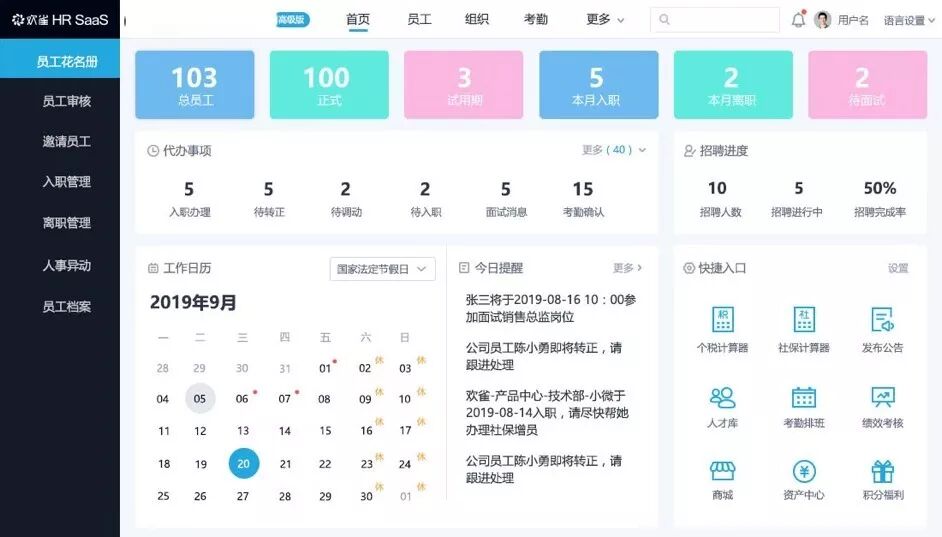
Task: Click the 5 招聘进行中 figure
Action: (797, 198)
